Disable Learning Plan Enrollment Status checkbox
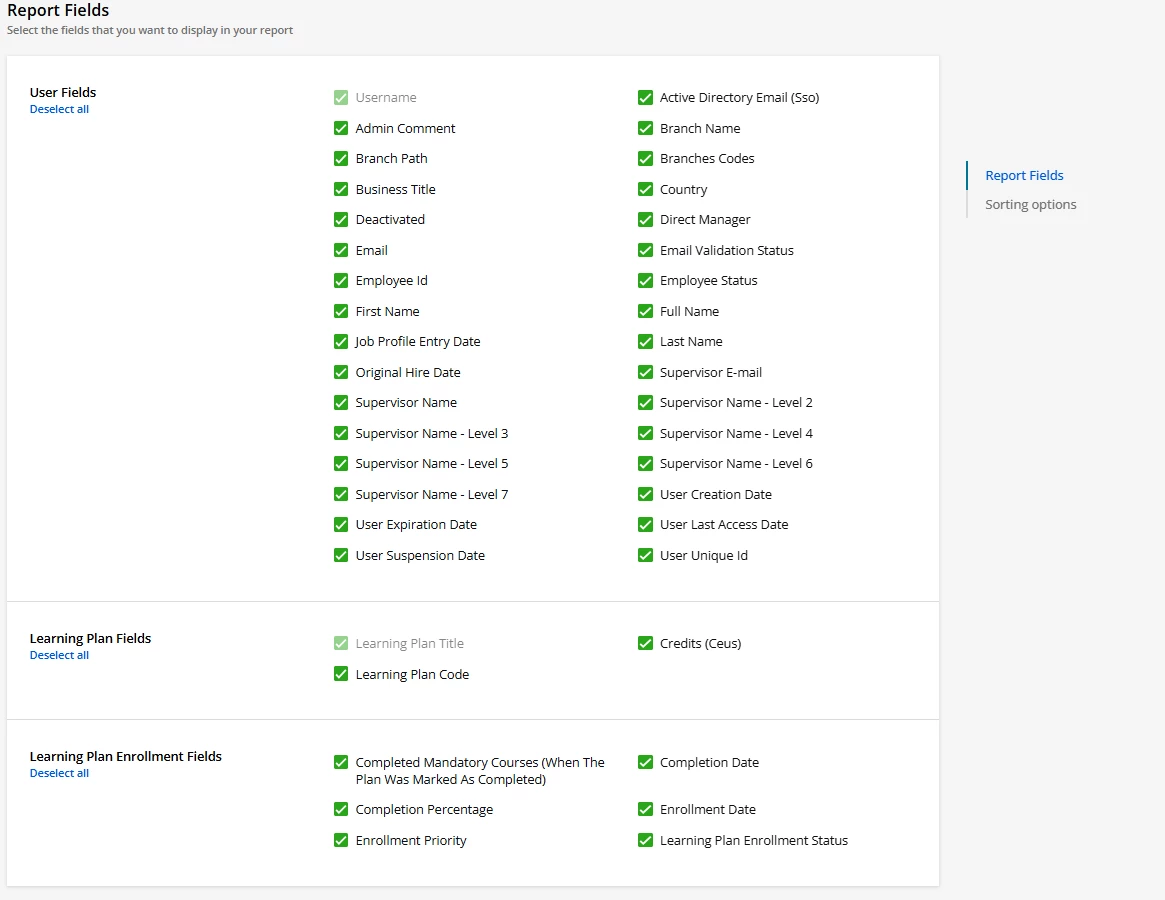Viewport: 1165px width, 900px height. coord(645,840)
